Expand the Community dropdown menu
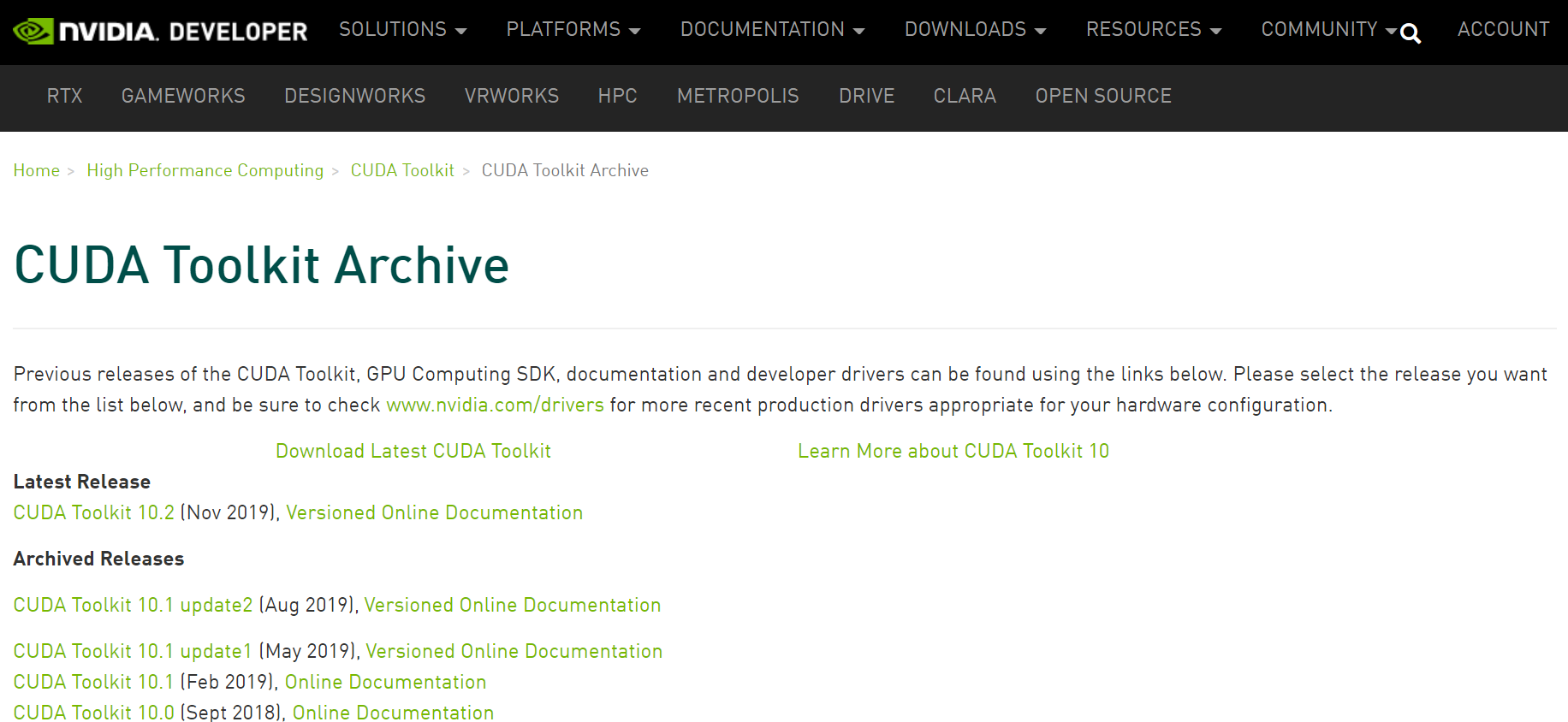This screenshot has width=1568, height=722. 1328,29
